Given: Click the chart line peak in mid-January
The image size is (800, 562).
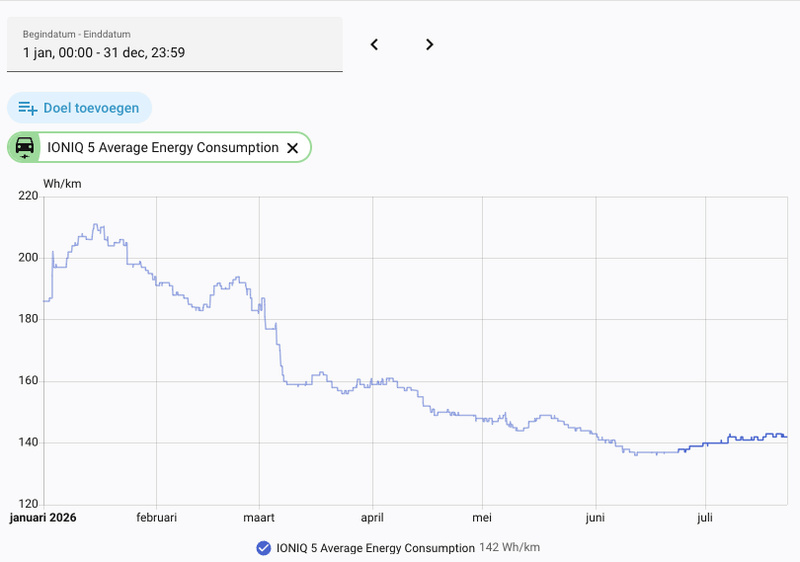Looking at the screenshot, I should [95, 224].
